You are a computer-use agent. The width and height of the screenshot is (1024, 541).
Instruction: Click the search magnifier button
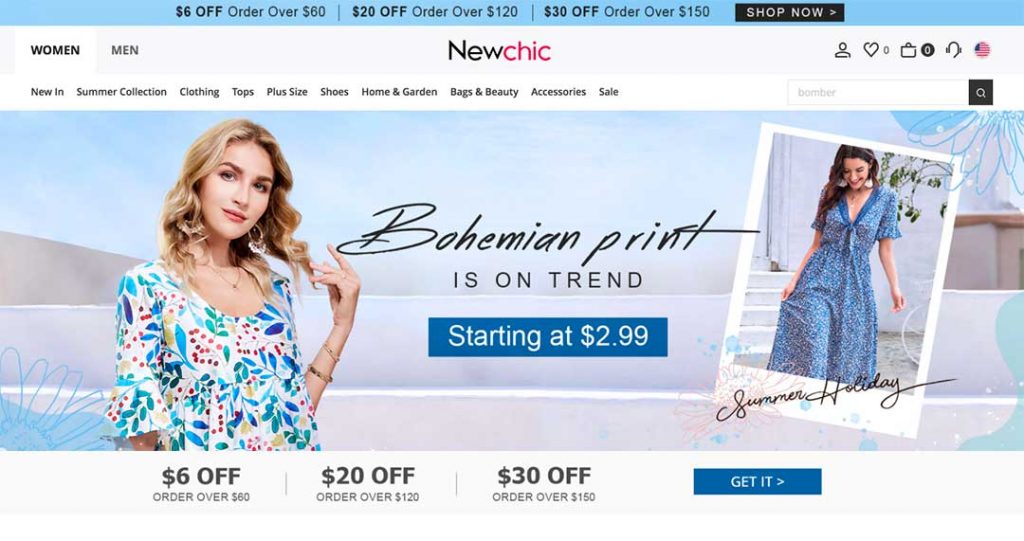pos(980,93)
